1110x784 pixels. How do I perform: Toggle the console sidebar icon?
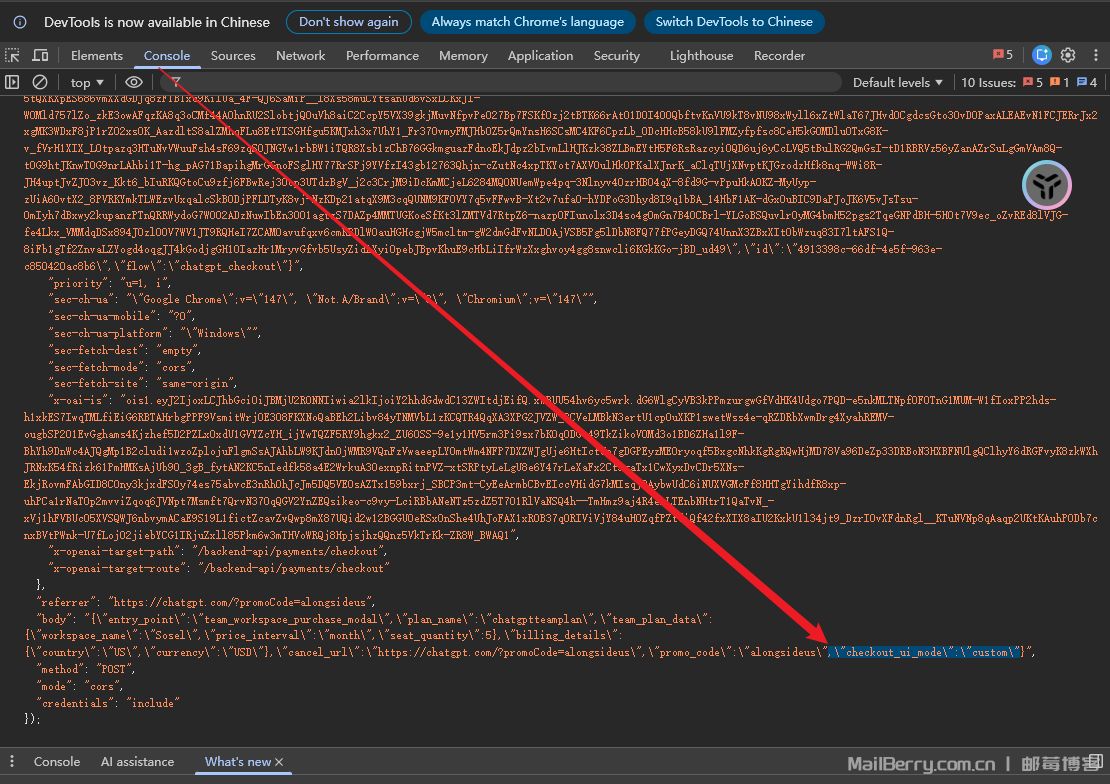click(13, 82)
